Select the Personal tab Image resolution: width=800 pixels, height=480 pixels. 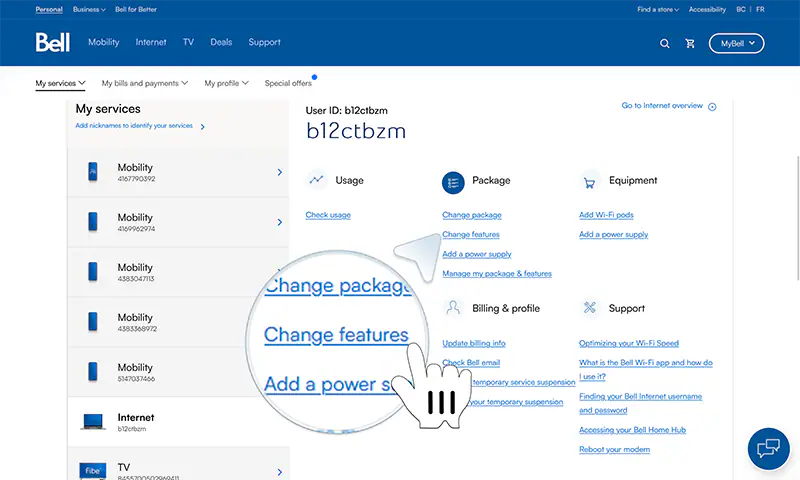tap(49, 9)
